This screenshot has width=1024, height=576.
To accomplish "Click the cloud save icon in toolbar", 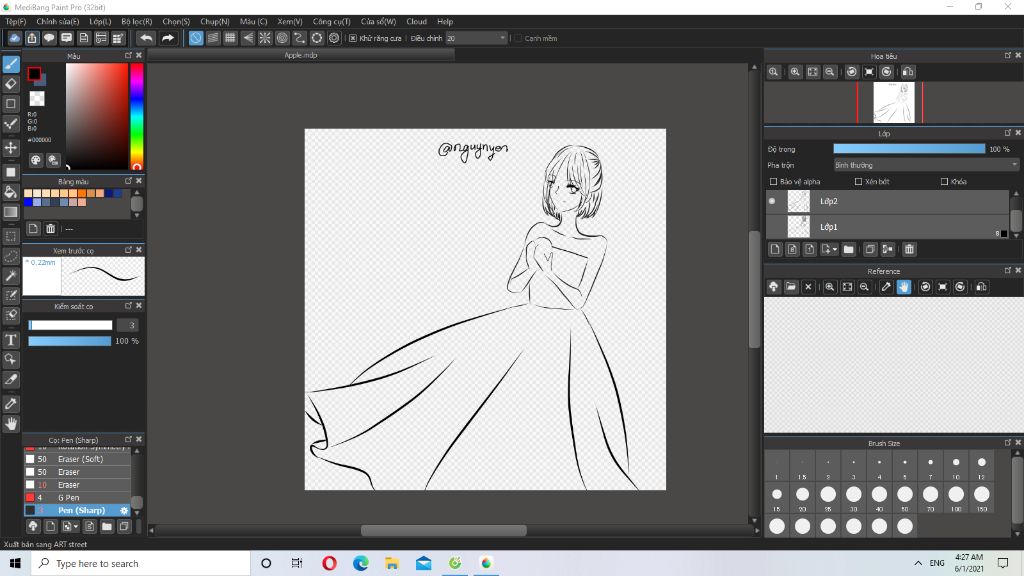I will (x=14, y=39).
